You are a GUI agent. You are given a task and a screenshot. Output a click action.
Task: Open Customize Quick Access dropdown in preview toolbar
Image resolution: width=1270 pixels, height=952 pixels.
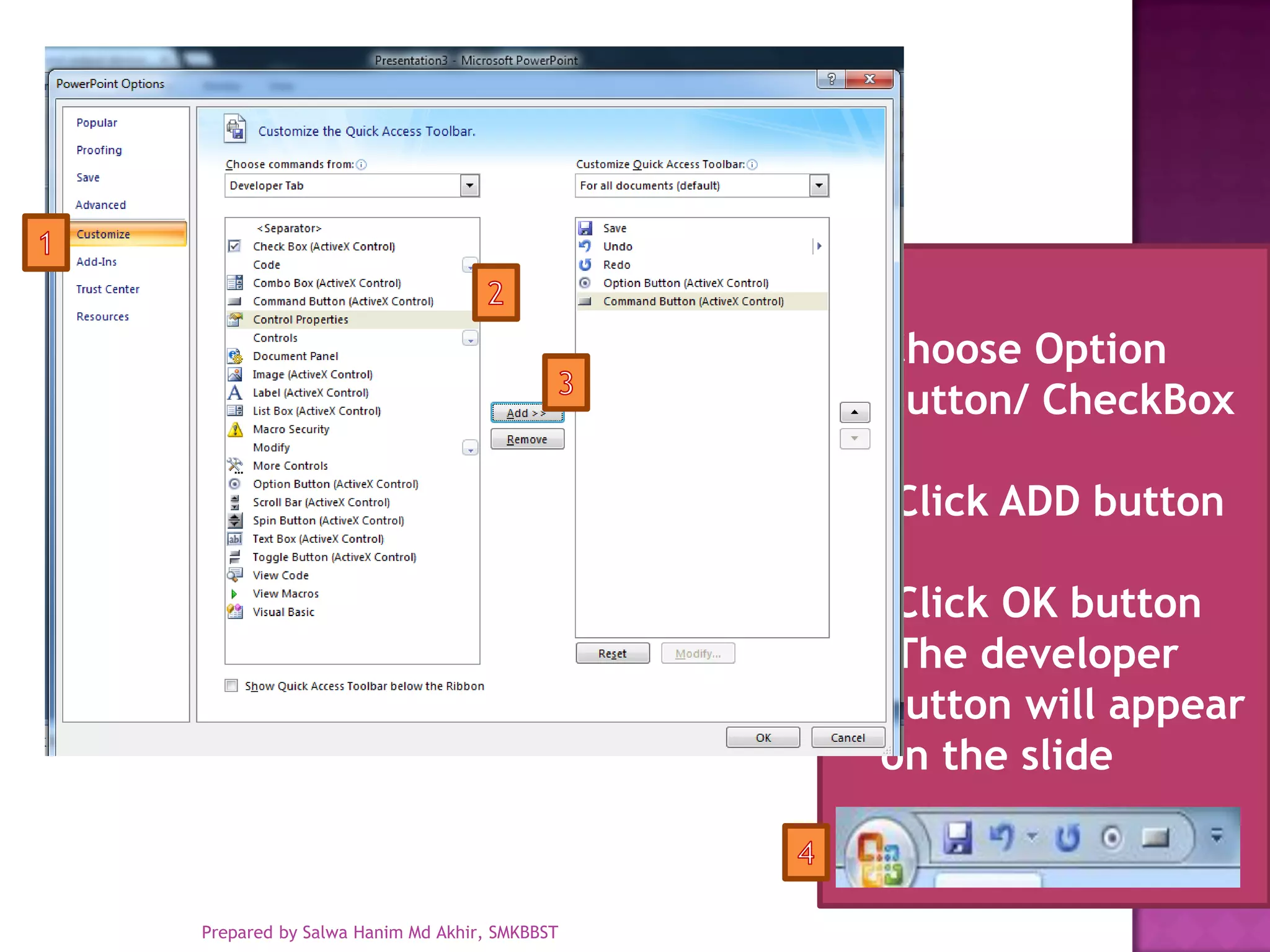coord(1217,837)
